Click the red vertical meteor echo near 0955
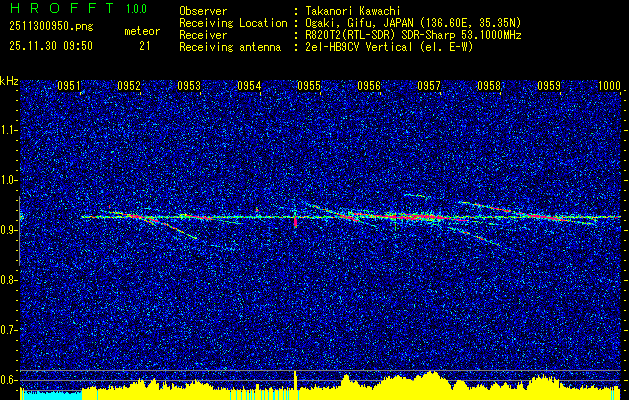 pos(296,222)
